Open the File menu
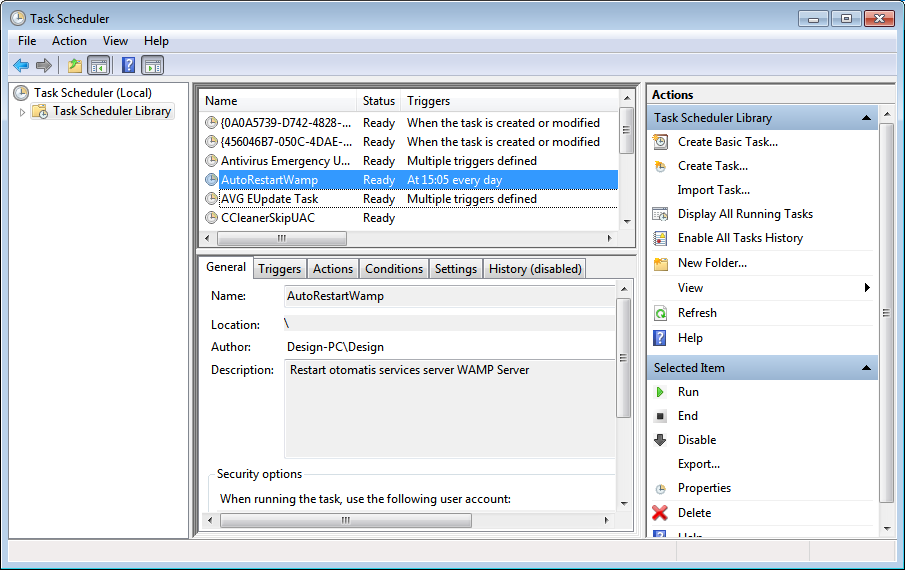This screenshot has height=570, width=905. (27, 41)
